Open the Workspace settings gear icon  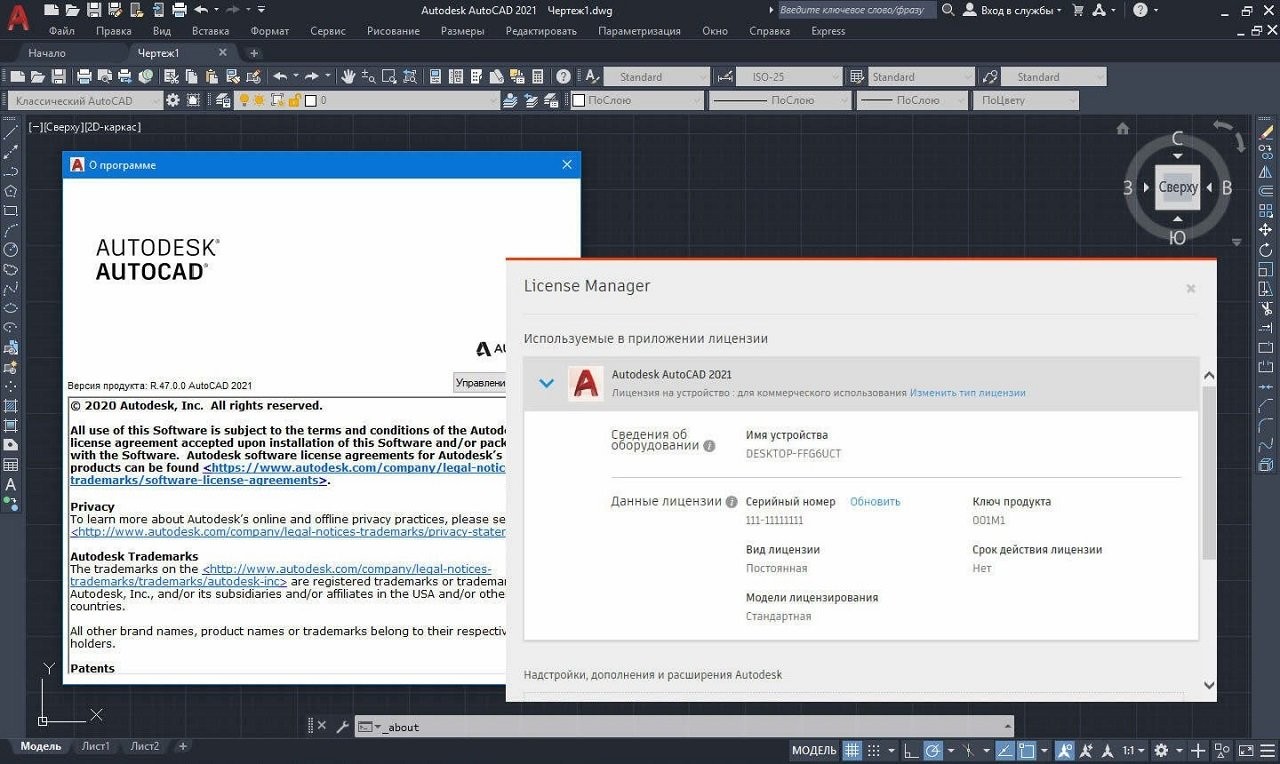pyautogui.click(x=173, y=100)
